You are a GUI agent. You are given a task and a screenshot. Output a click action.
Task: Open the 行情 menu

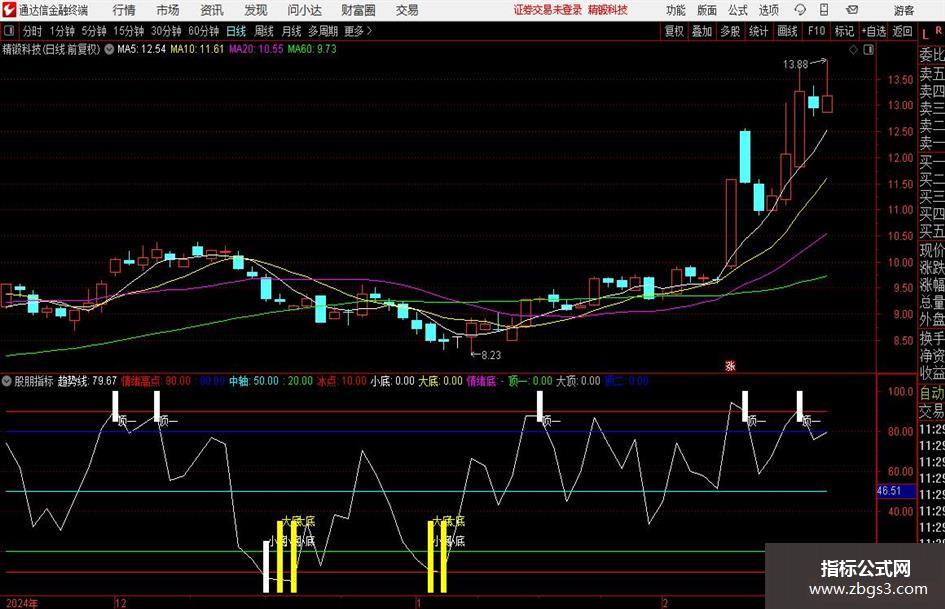click(124, 10)
